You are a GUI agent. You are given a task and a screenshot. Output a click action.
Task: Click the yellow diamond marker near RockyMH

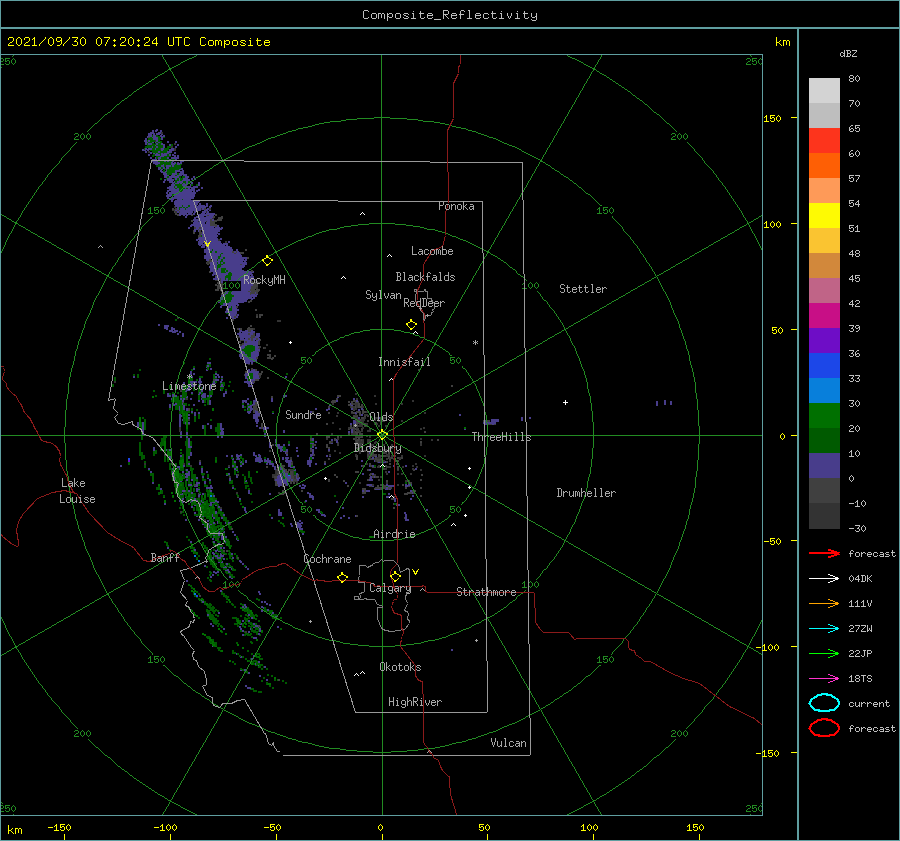[267, 261]
